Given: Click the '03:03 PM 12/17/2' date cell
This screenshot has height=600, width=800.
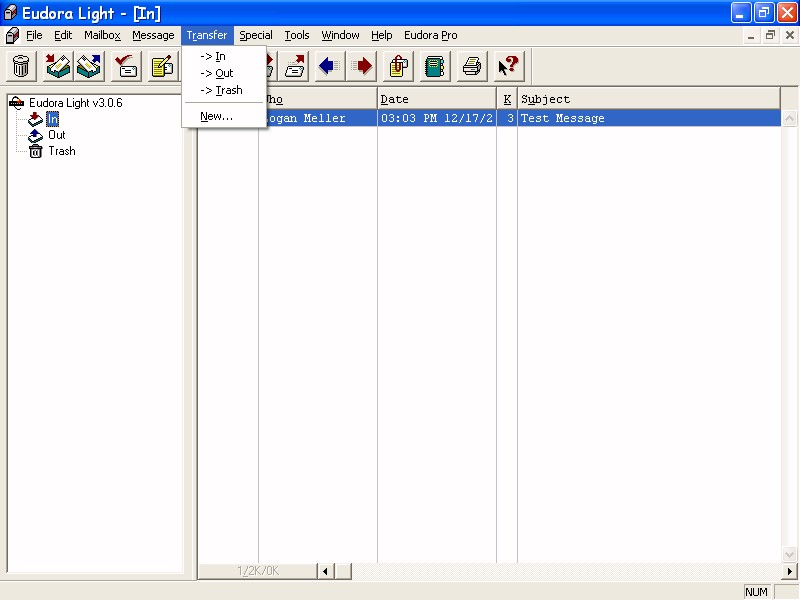Looking at the screenshot, I should [x=437, y=118].
